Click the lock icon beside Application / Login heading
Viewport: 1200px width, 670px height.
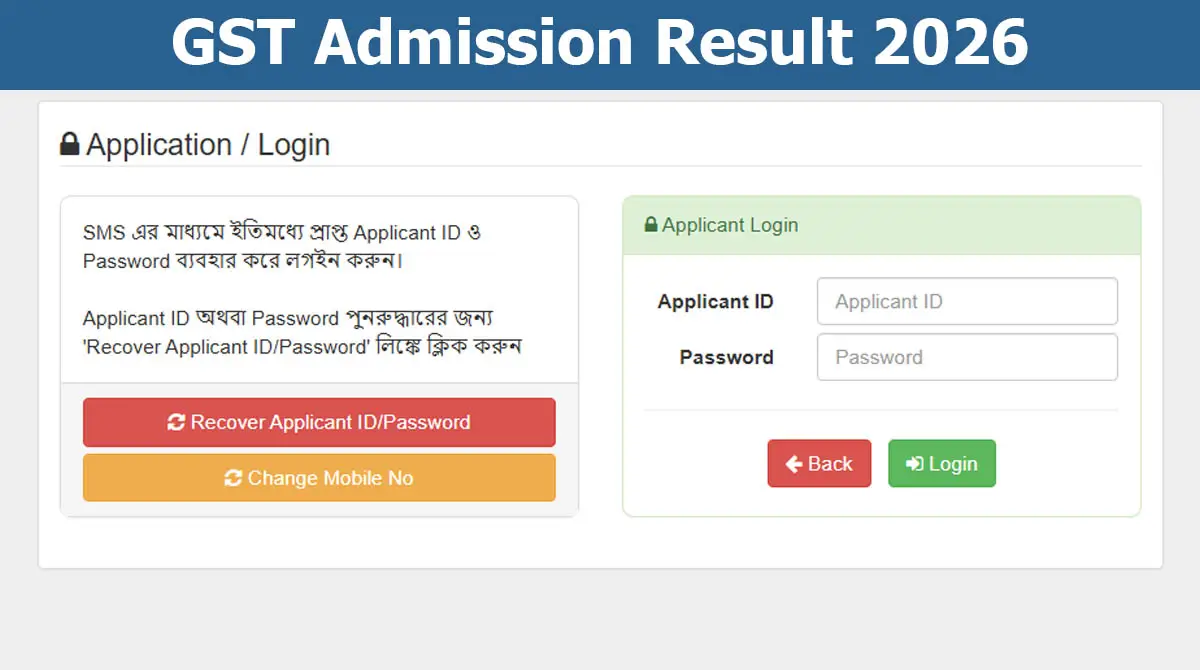tap(68, 145)
